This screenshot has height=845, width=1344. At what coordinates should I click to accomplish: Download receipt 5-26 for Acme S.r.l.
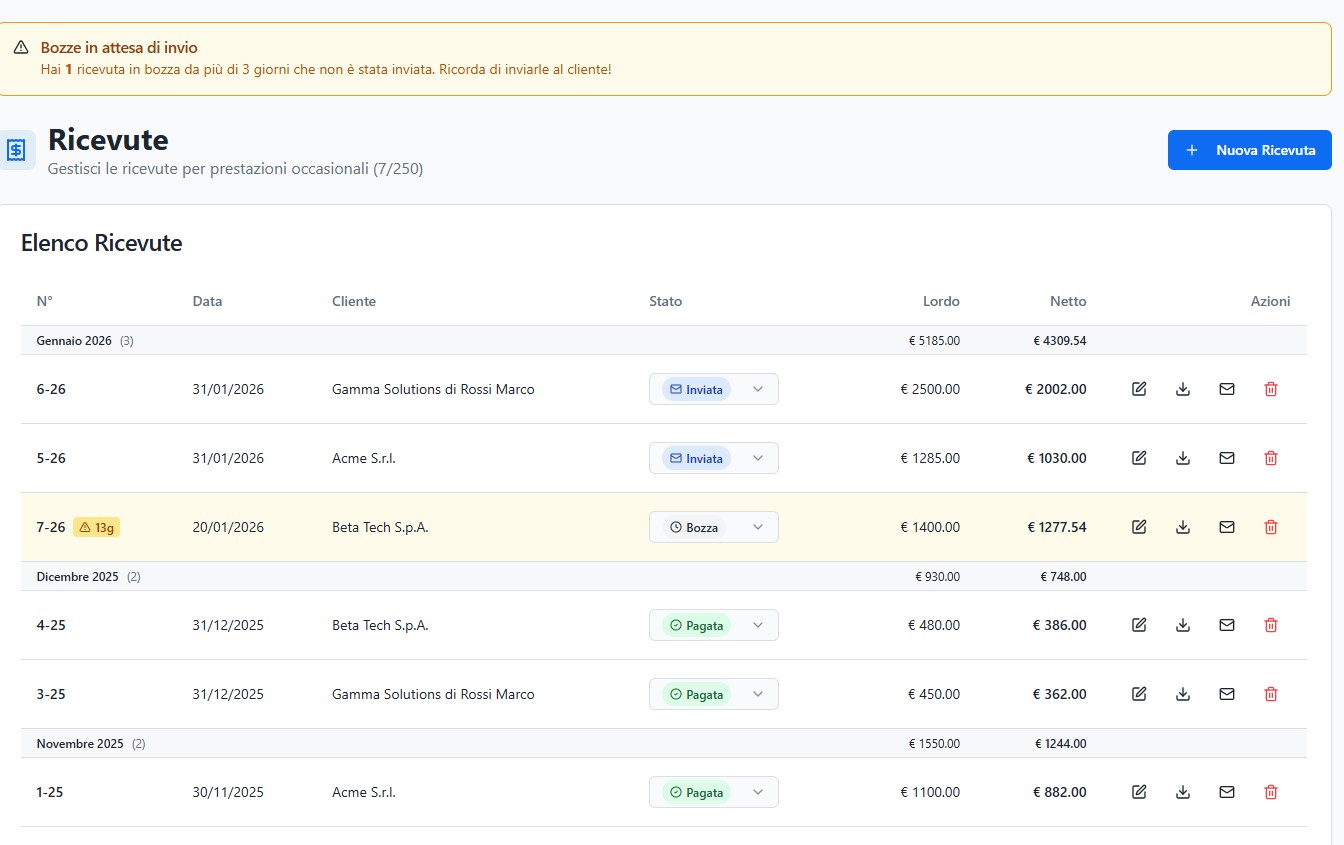pyautogui.click(x=1183, y=458)
